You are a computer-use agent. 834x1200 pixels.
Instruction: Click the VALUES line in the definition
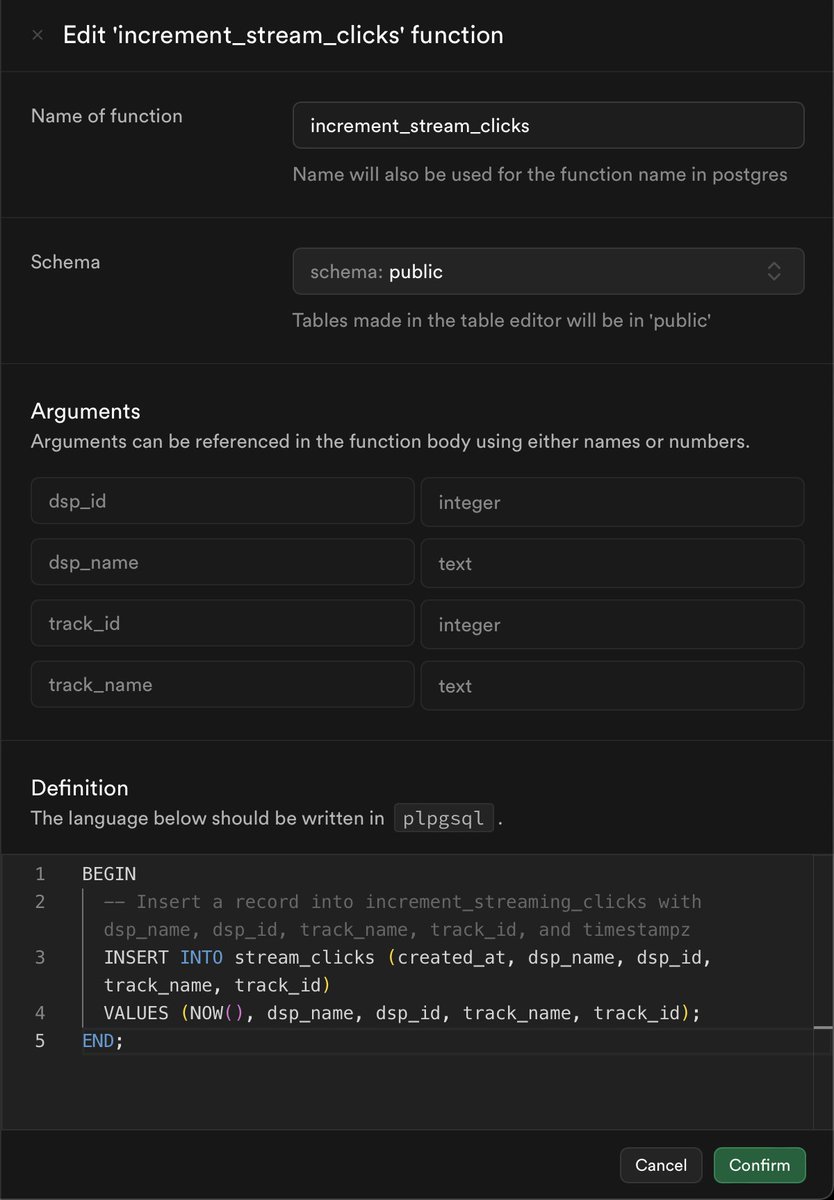pos(400,1014)
